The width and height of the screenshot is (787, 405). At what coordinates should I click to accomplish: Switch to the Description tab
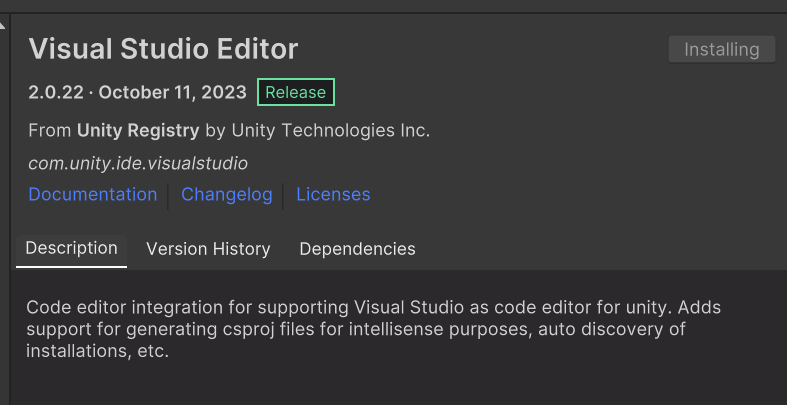click(x=71, y=248)
